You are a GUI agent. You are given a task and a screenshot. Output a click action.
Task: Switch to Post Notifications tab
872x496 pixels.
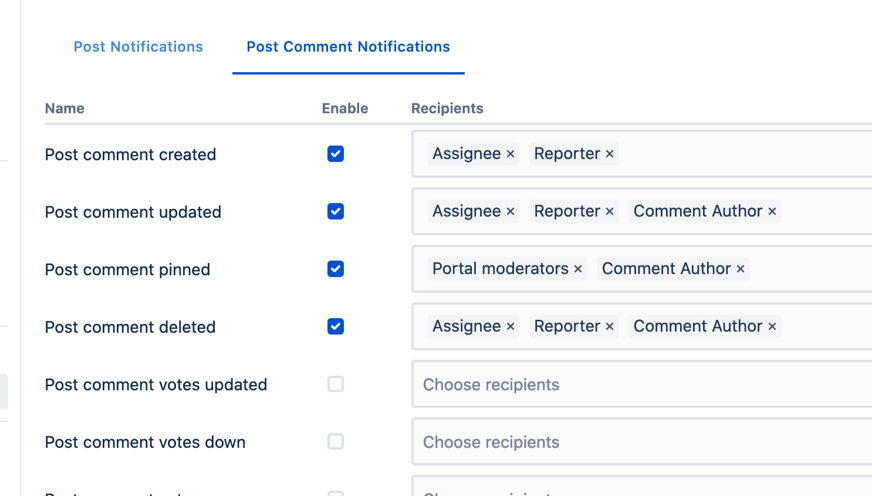click(138, 47)
